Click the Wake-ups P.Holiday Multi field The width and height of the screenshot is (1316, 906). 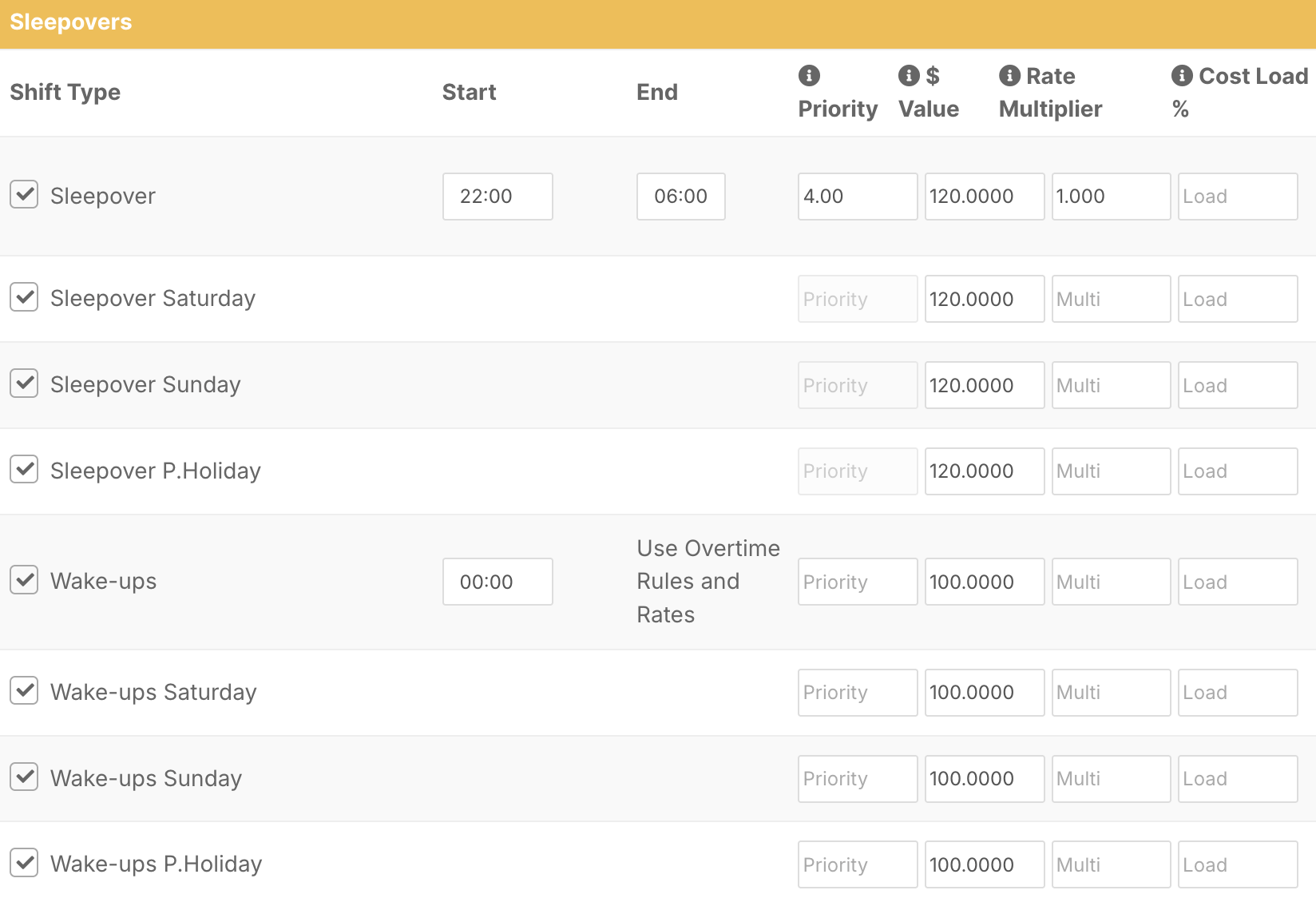click(1112, 864)
